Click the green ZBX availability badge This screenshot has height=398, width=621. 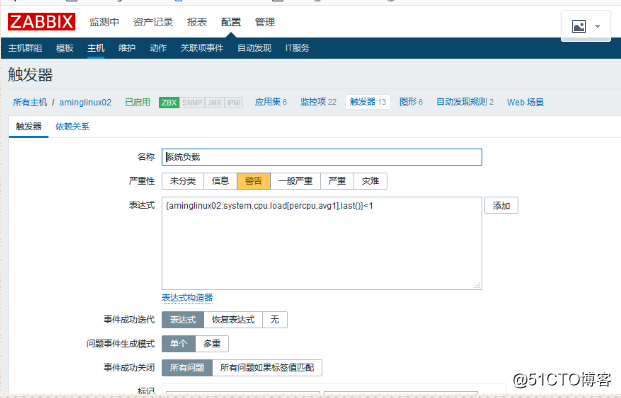pos(169,103)
